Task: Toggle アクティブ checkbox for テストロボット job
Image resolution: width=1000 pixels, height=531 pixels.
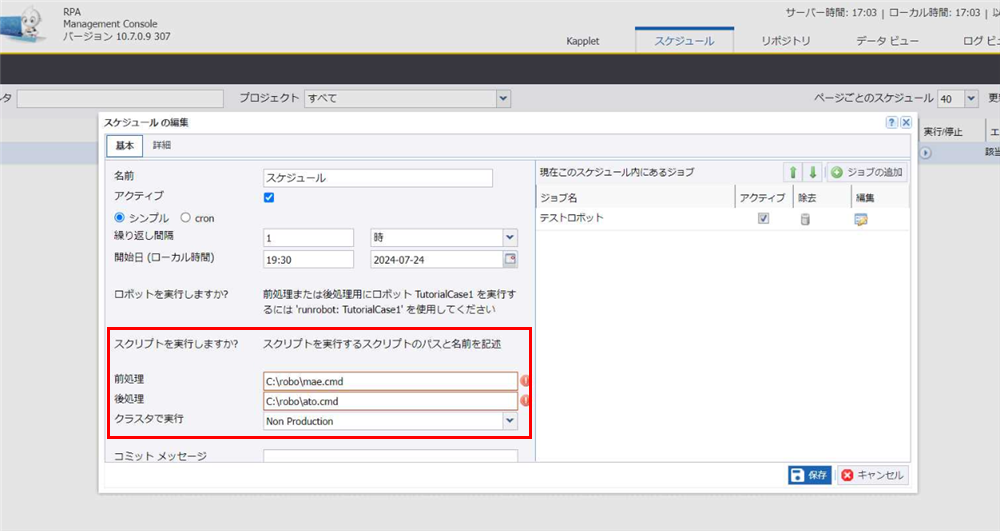Action: pyautogui.click(x=763, y=219)
